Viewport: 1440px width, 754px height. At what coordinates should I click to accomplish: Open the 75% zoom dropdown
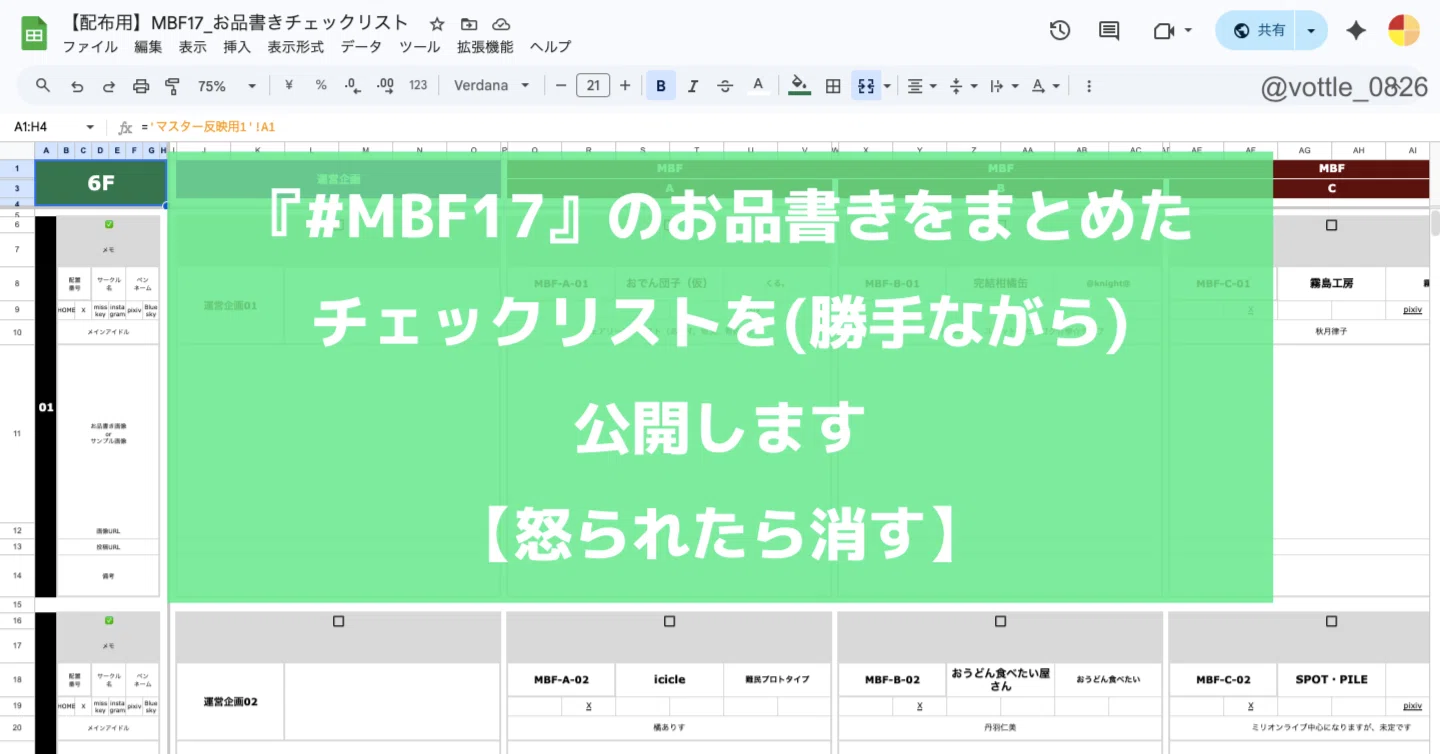click(x=227, y=86)
